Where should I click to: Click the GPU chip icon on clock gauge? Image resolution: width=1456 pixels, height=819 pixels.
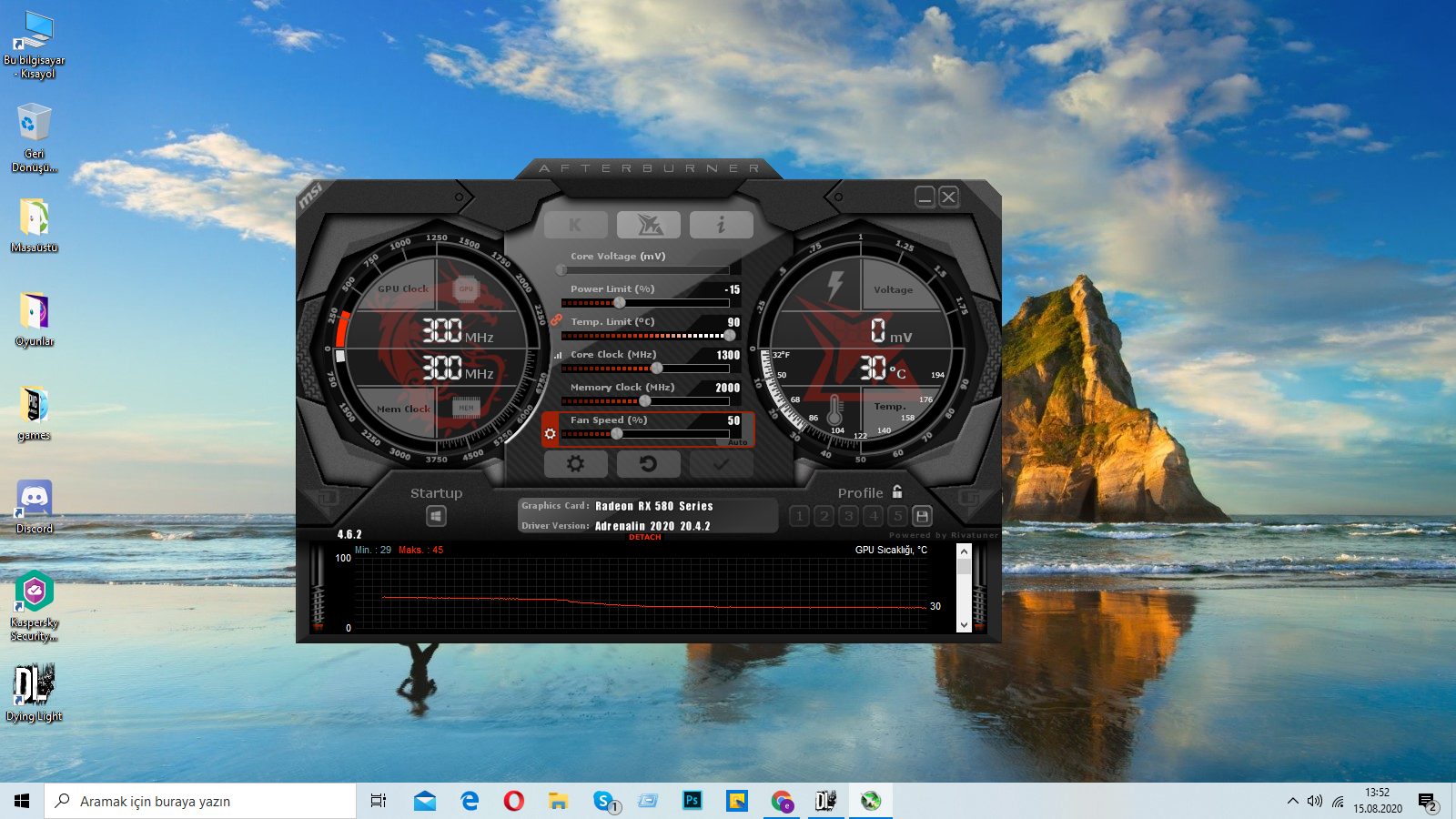pos(466,288)
